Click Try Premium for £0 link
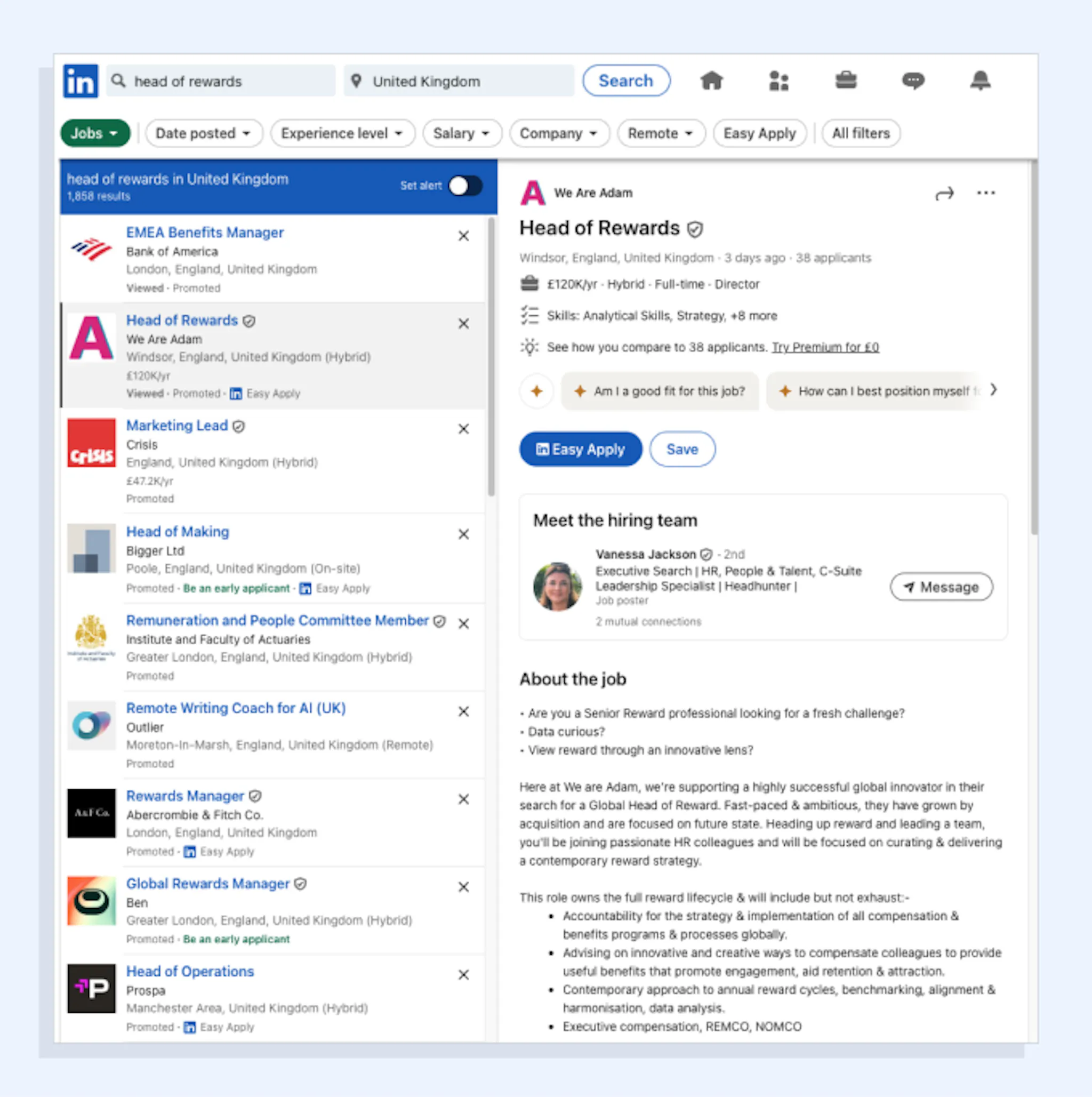Image resolution: width=1092 pixels, height=1097 pixels. (825, 347)
